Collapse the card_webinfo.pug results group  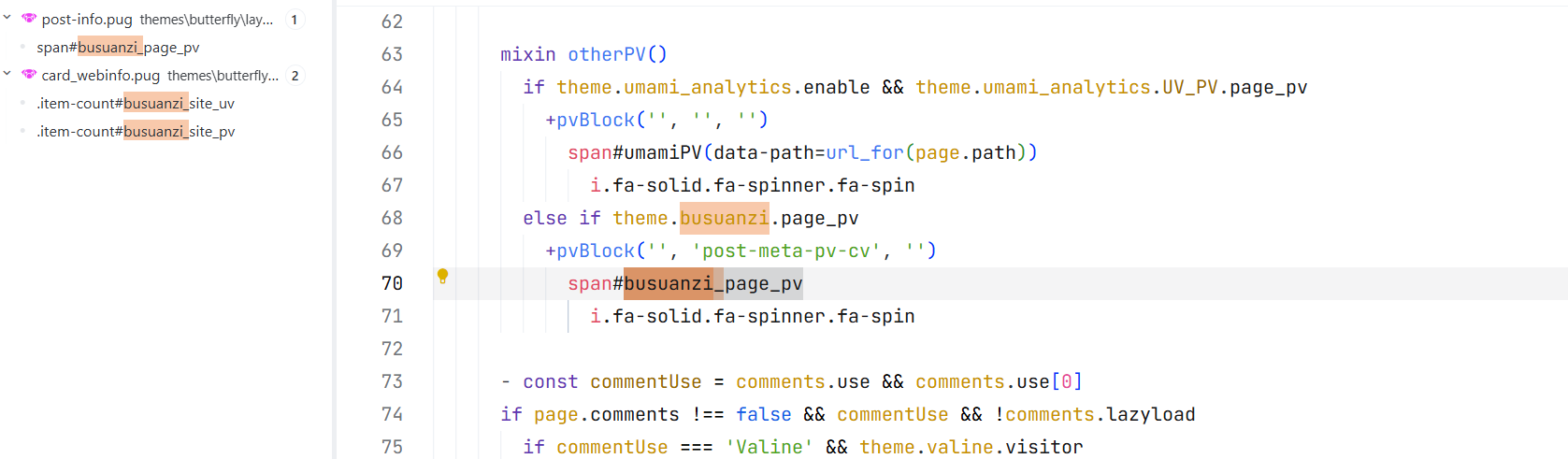point(7,74)
